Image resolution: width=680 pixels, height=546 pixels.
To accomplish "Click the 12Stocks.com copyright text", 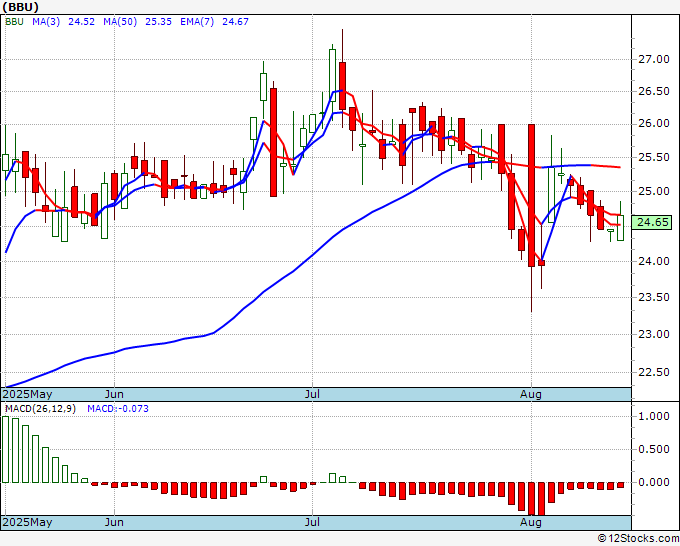I will pos(638,538).
